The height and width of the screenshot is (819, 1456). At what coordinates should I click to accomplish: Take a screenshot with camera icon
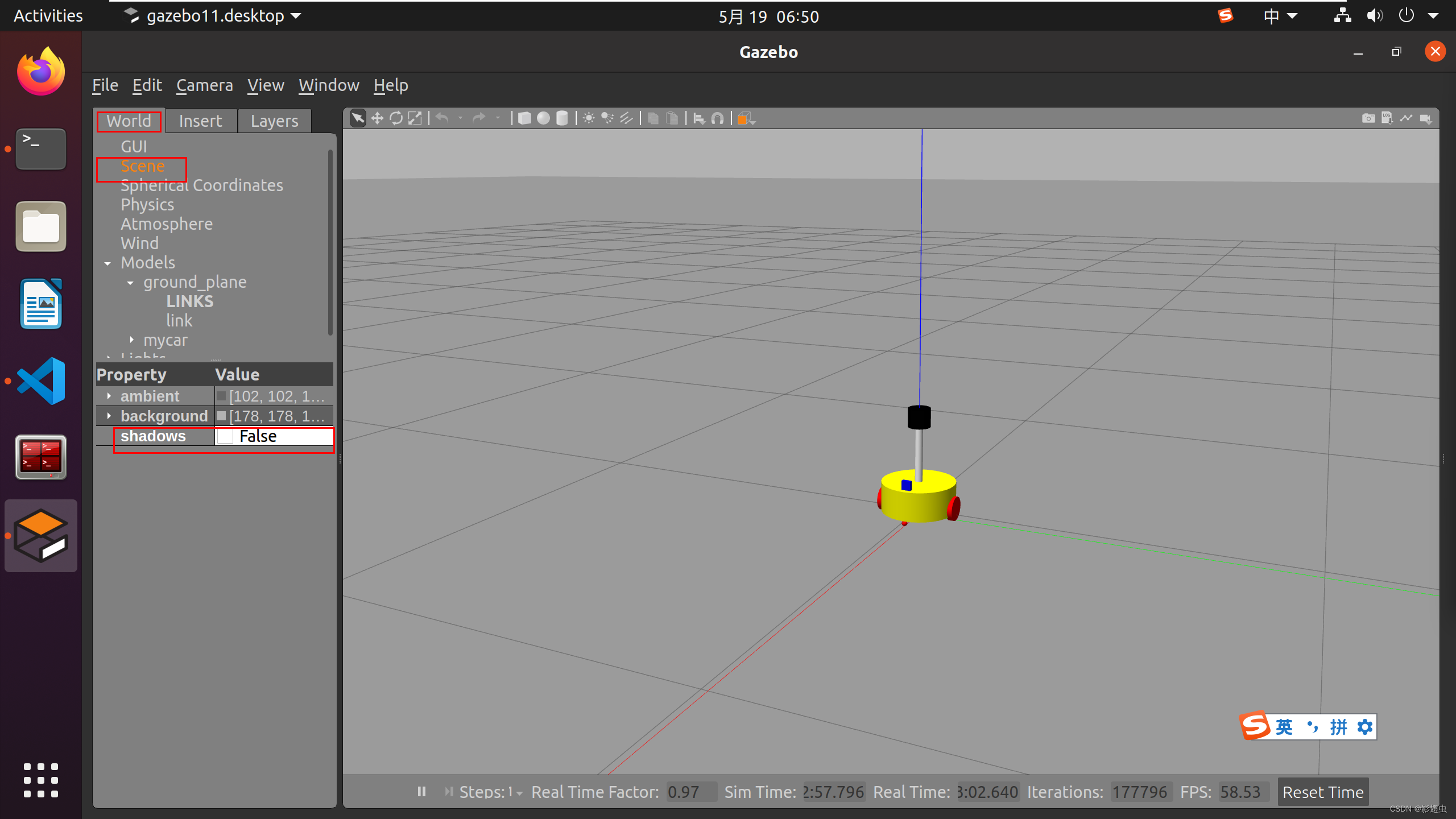1368,118
